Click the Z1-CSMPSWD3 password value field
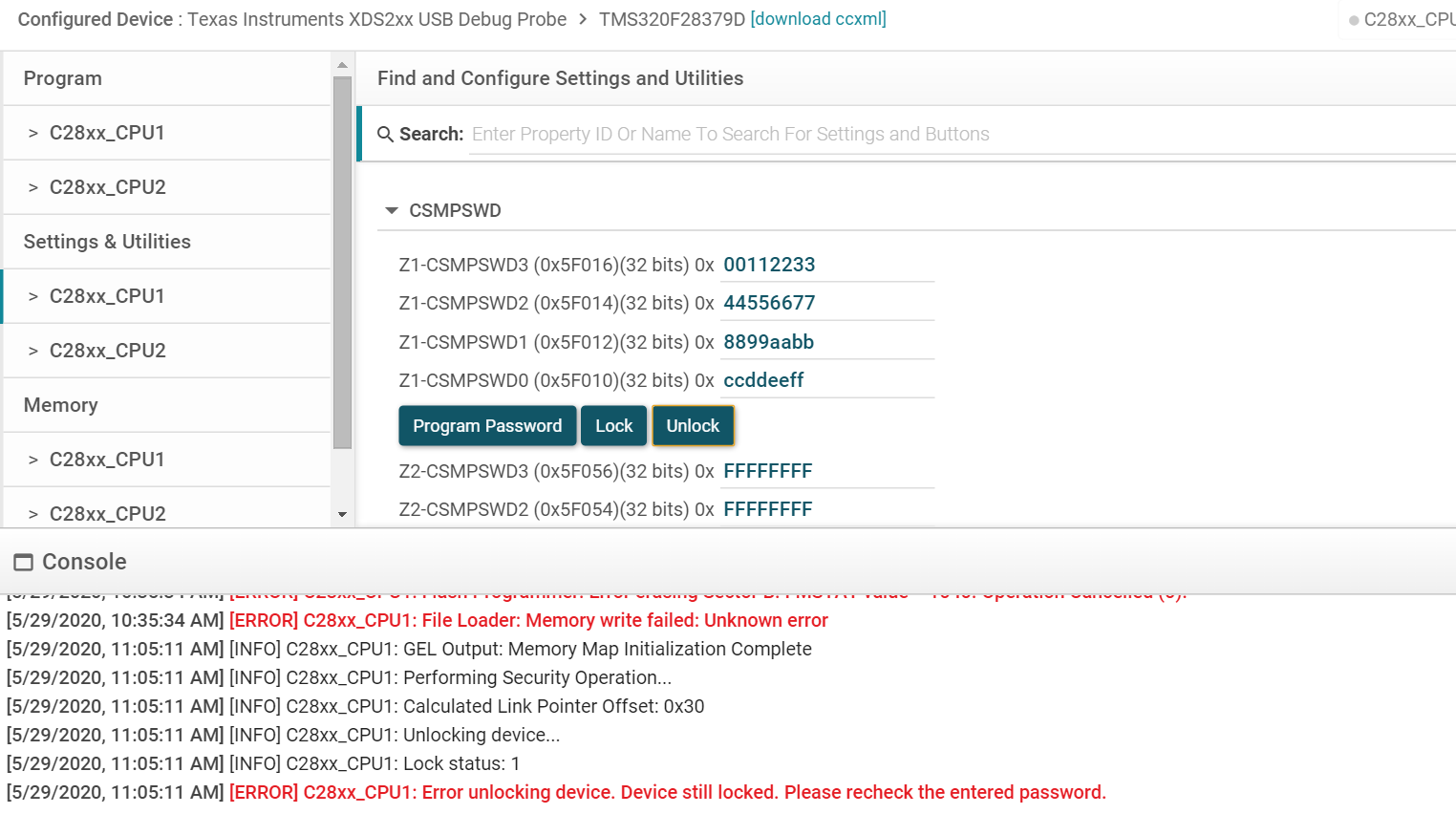The height and width of the screenshot is (814, 1456). (826, 265)
